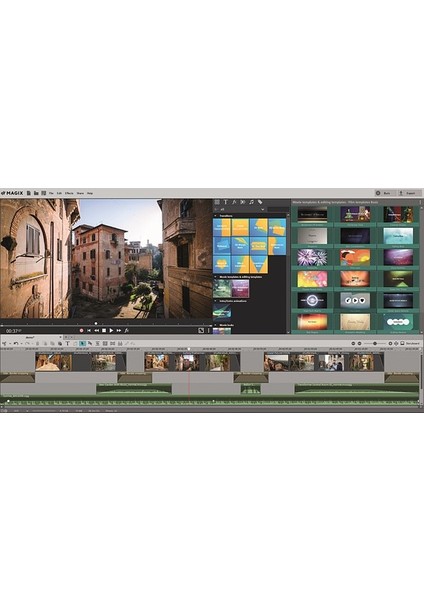Select the demo project tab

point(30,337)
